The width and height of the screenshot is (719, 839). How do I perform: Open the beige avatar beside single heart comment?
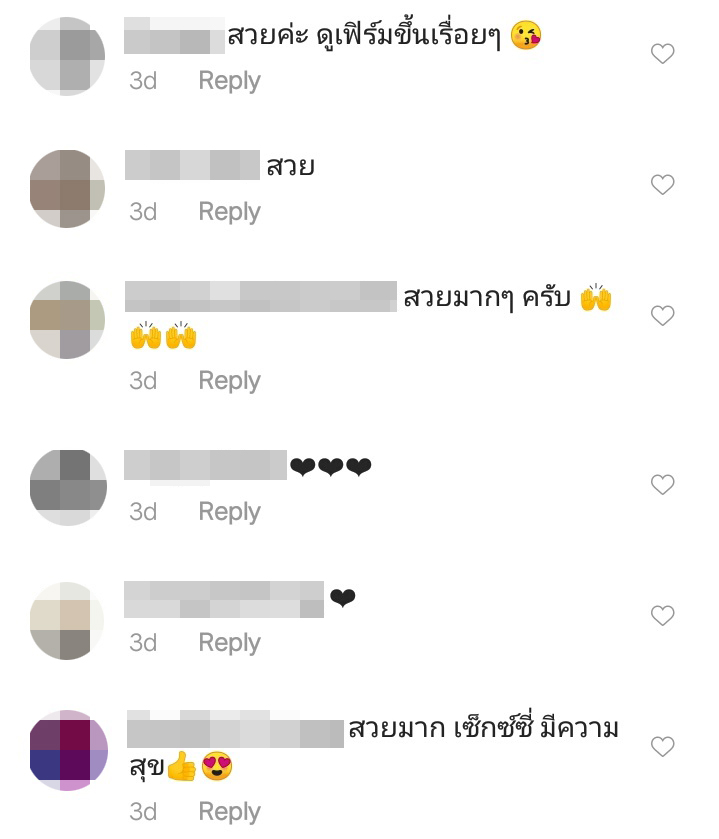click(67, 621)
